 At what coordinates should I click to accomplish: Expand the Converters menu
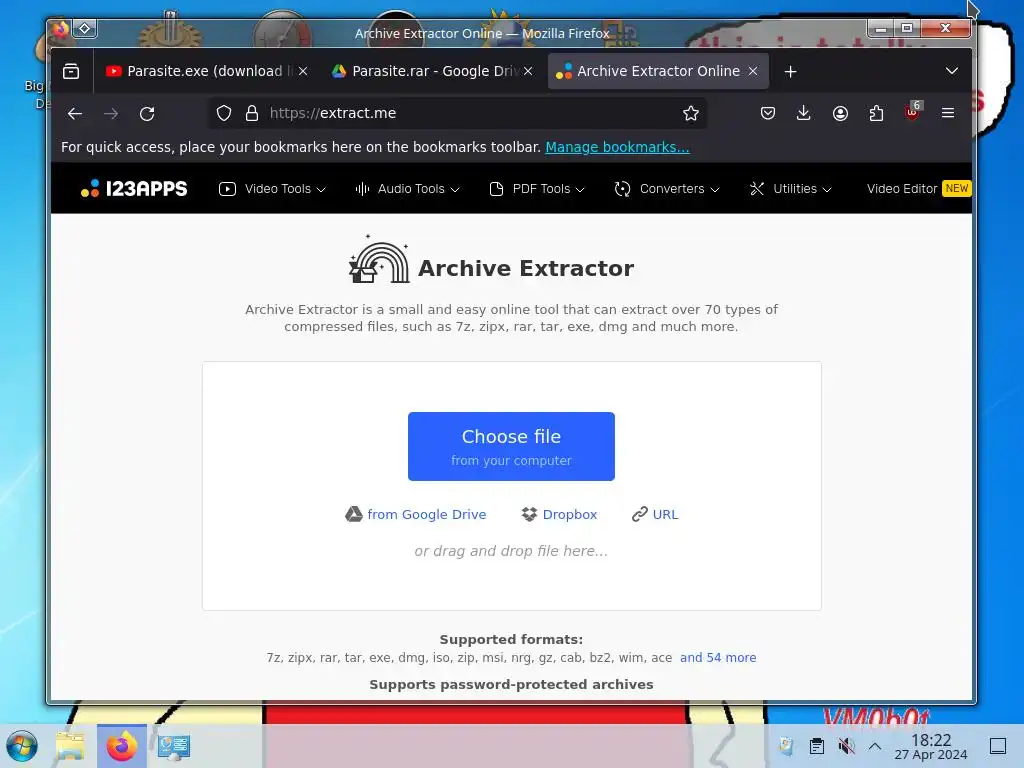(x=667, y=189)
